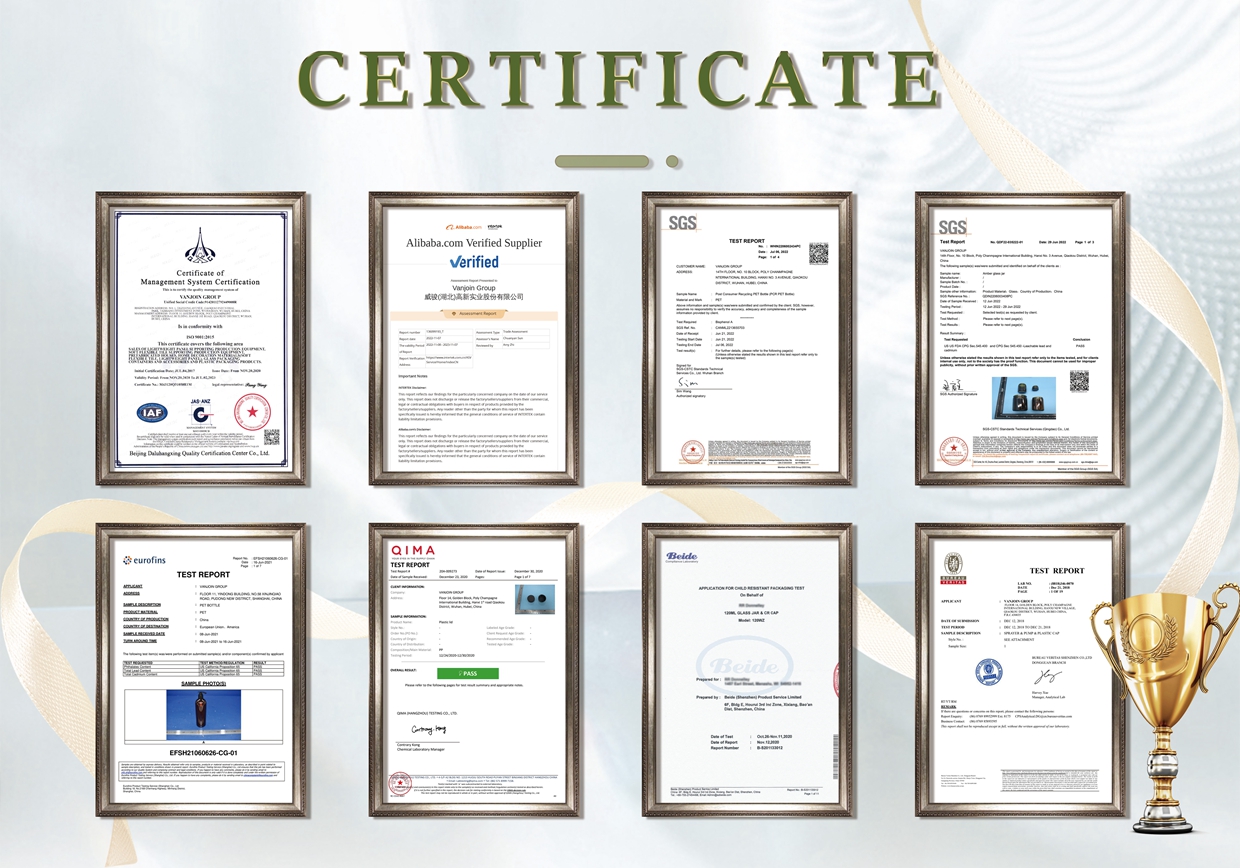The image size is (1240, 868).
Task: Click the red star seal on ISO certificate
Action: pyautogui.click(x=252, y=412)
